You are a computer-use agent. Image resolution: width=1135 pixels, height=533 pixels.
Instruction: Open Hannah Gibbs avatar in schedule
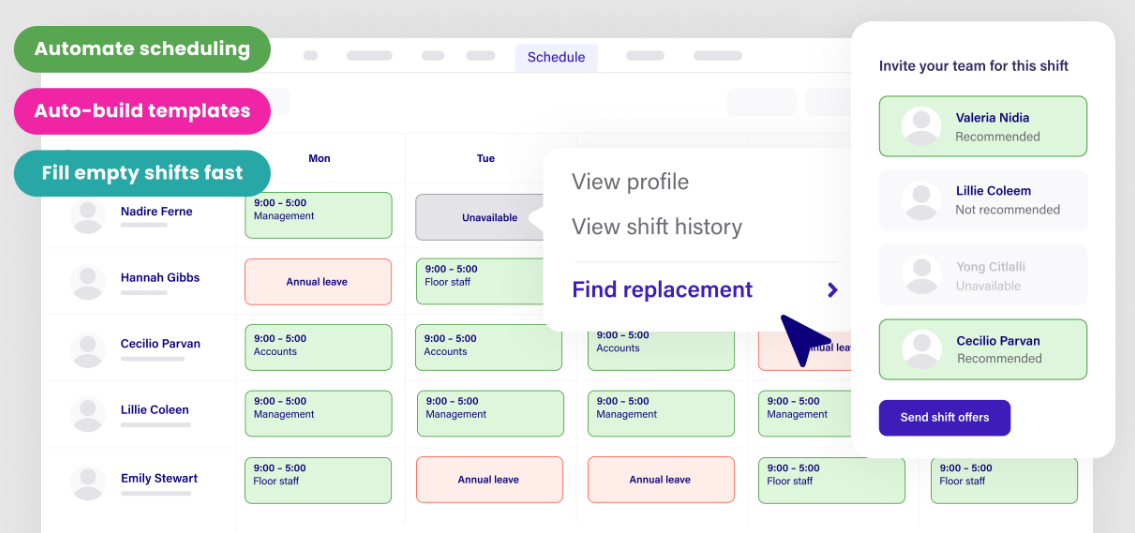tap(88, 282)
